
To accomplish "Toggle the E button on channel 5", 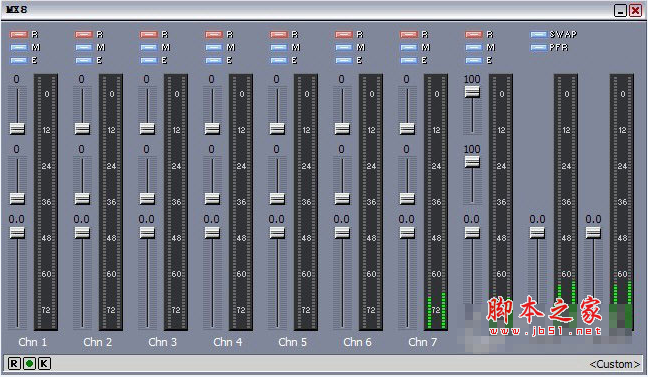I will pyautogui.click(x=279, y=60).
